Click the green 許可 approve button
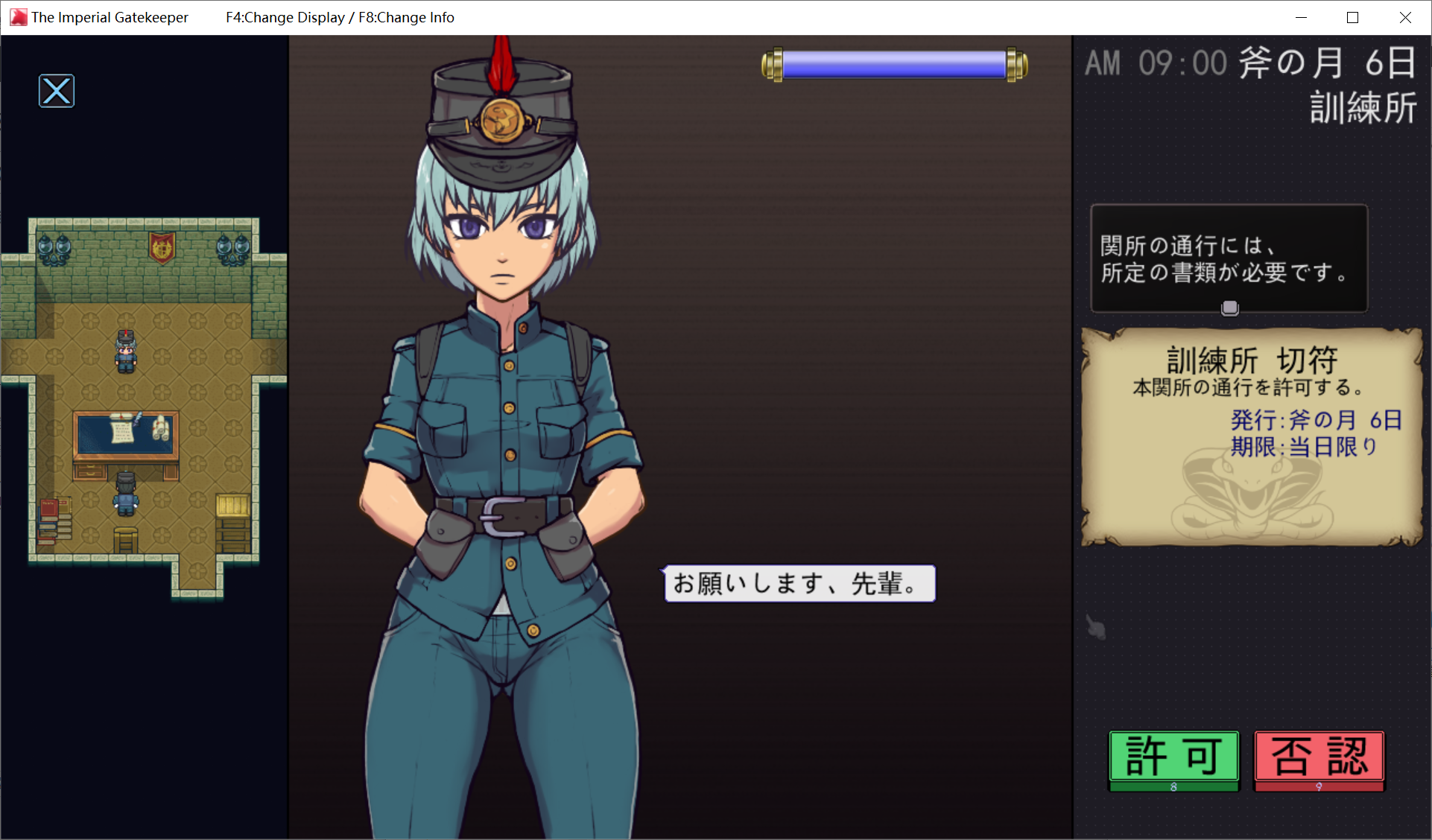Screen dimensions: 1432x840 tap(1173, 760)
